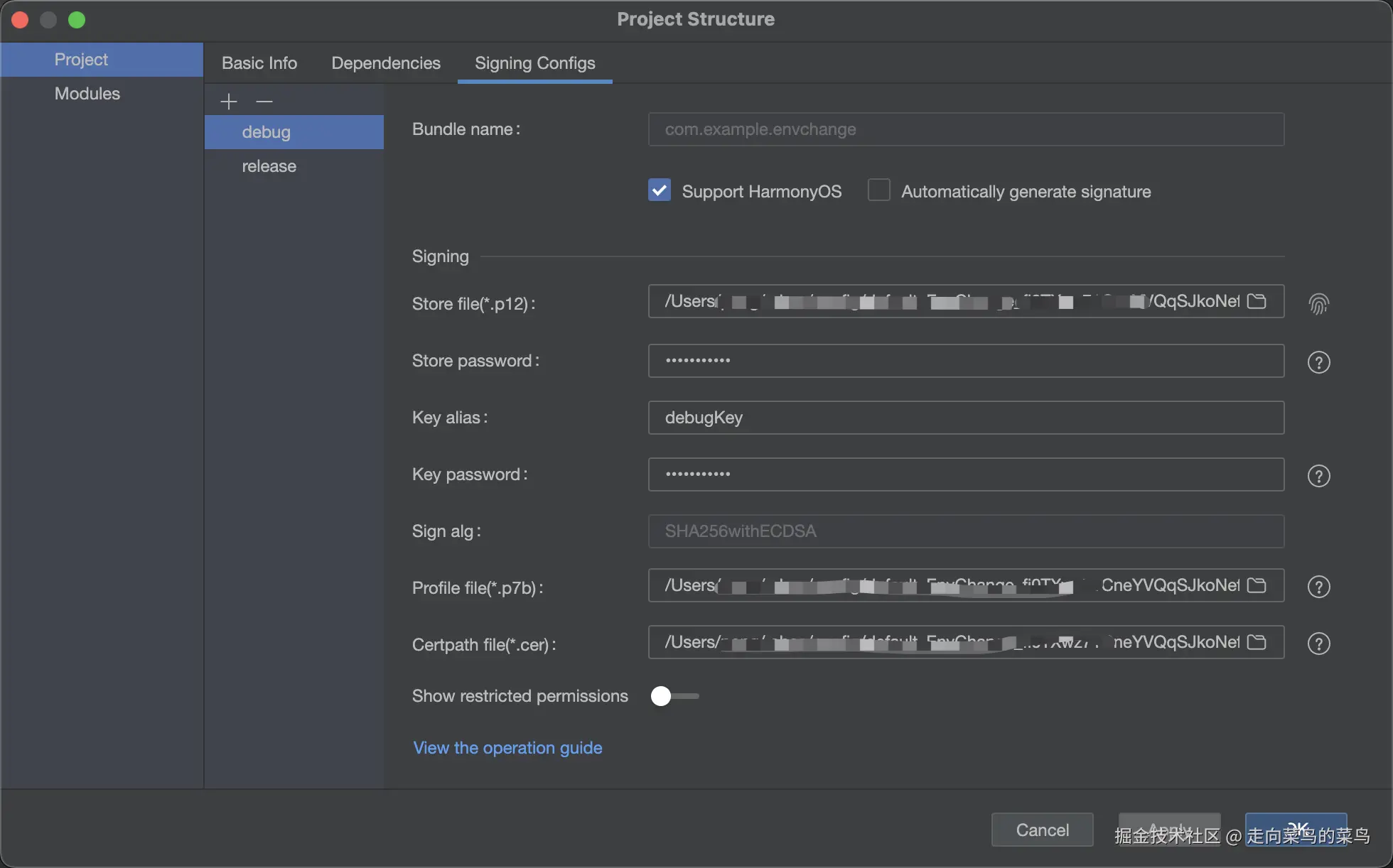Uncheck the Support HarmonyOS checkbox

660,190
